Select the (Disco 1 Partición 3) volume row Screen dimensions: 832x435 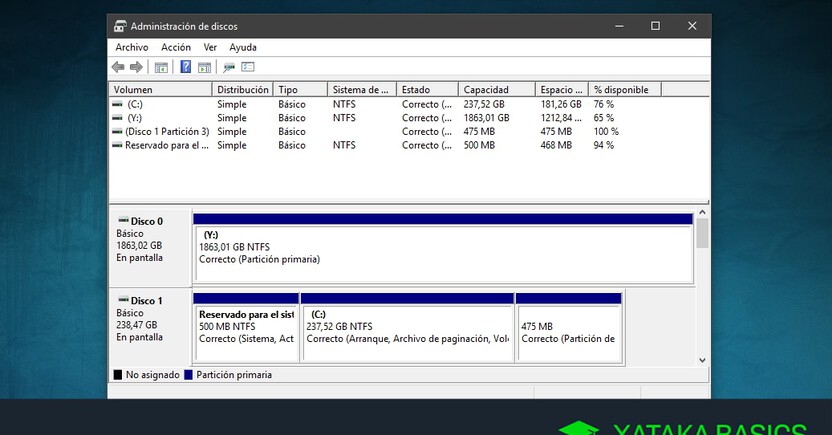click(166, 131)
